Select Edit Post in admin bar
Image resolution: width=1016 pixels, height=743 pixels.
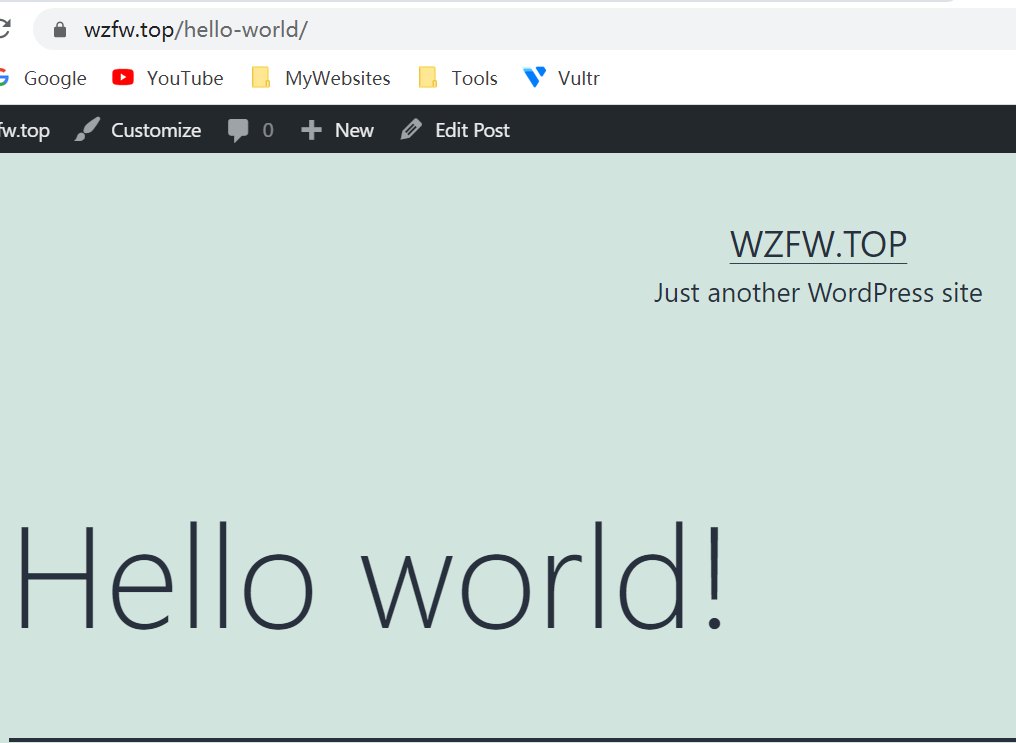[x=472, y=130]
